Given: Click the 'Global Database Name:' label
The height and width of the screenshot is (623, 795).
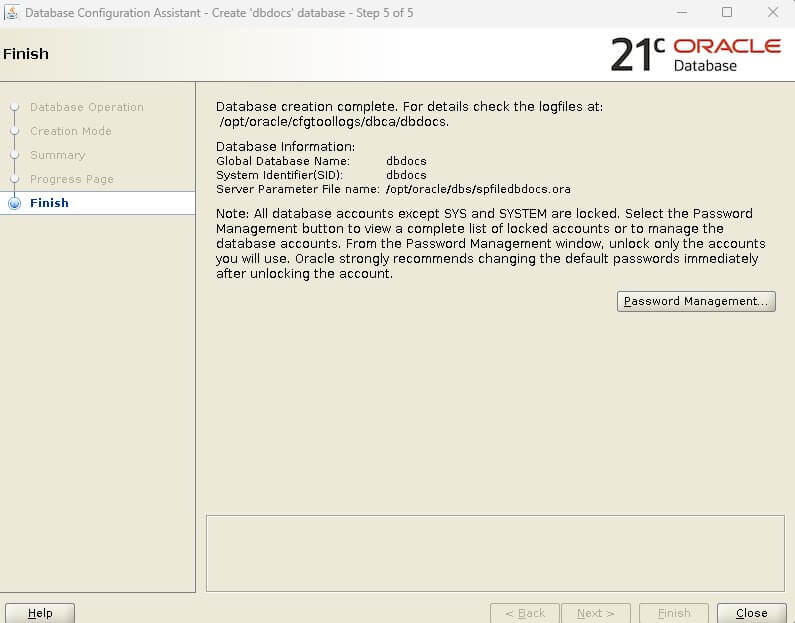Looking at the screenshot, I should point(283,161).
